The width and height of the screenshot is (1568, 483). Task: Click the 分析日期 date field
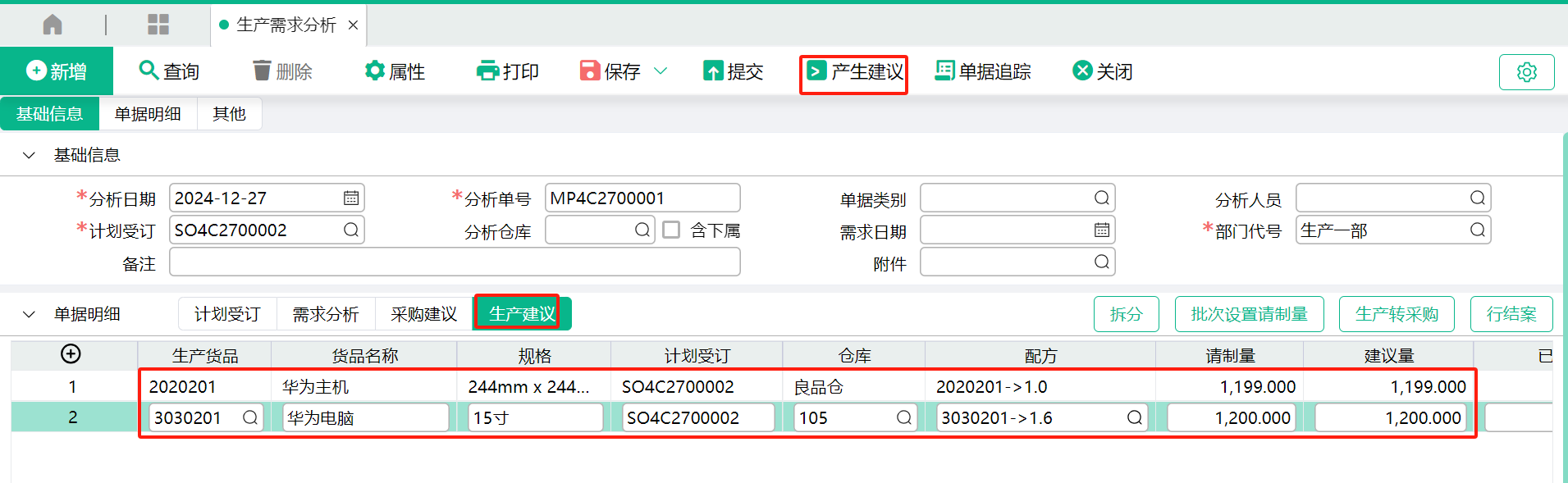pyautogui.click(x=267, y=198)
